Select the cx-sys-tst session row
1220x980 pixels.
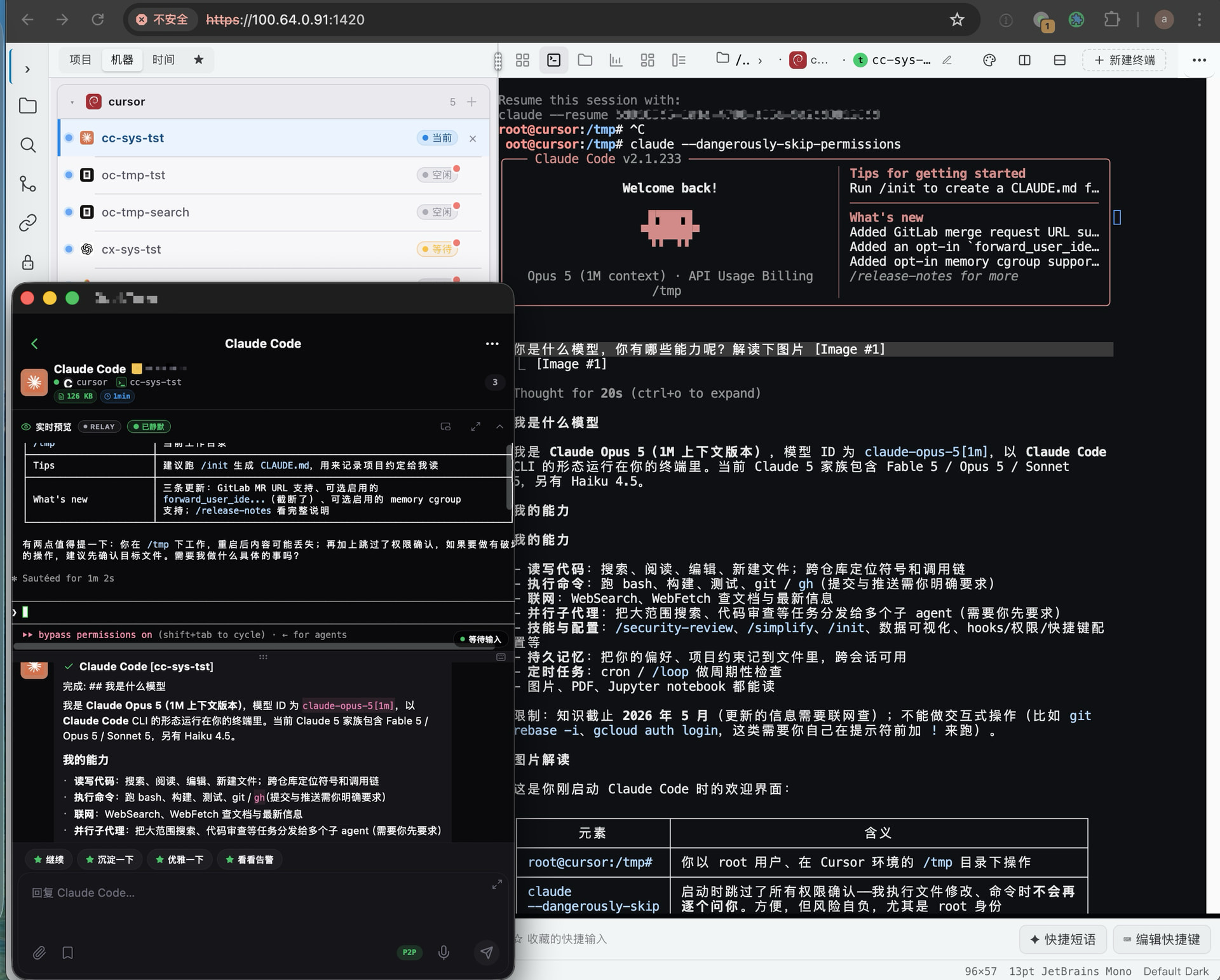[x=273, y=249]
